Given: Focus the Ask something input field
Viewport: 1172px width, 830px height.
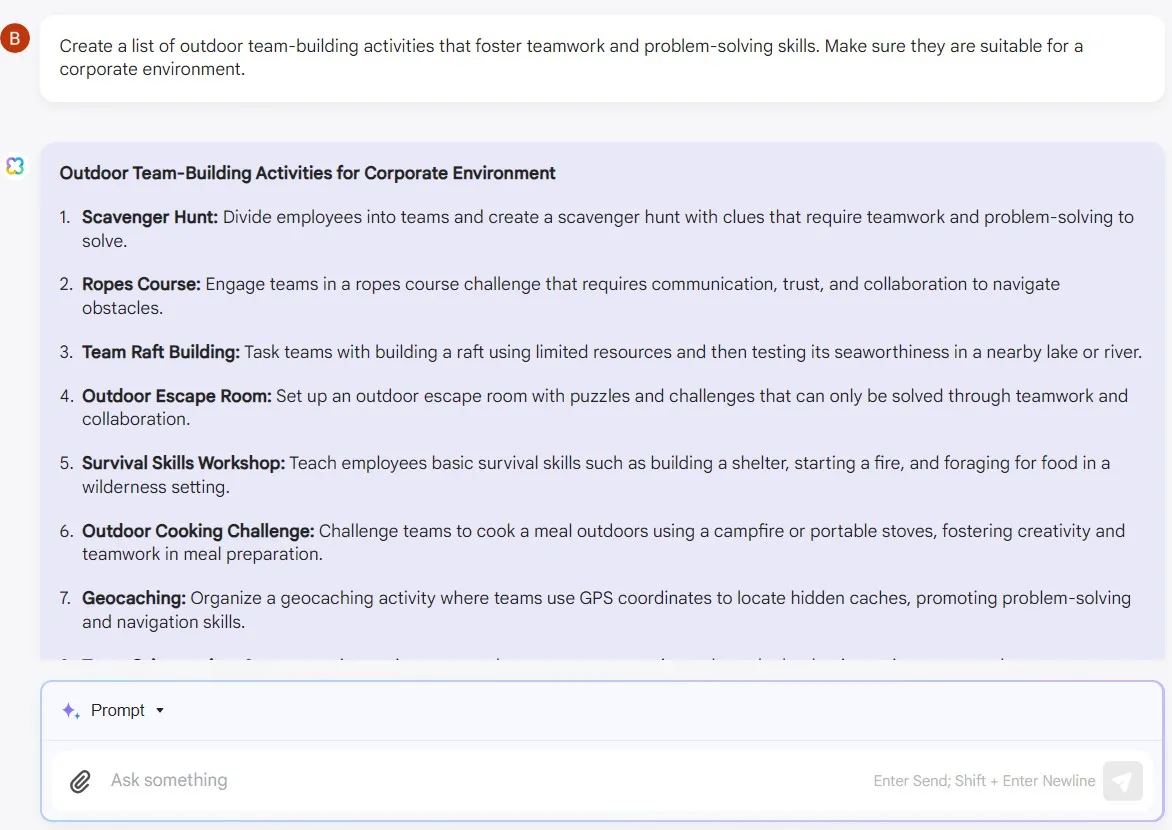Looking at the screenshot, I should (486, 781).
